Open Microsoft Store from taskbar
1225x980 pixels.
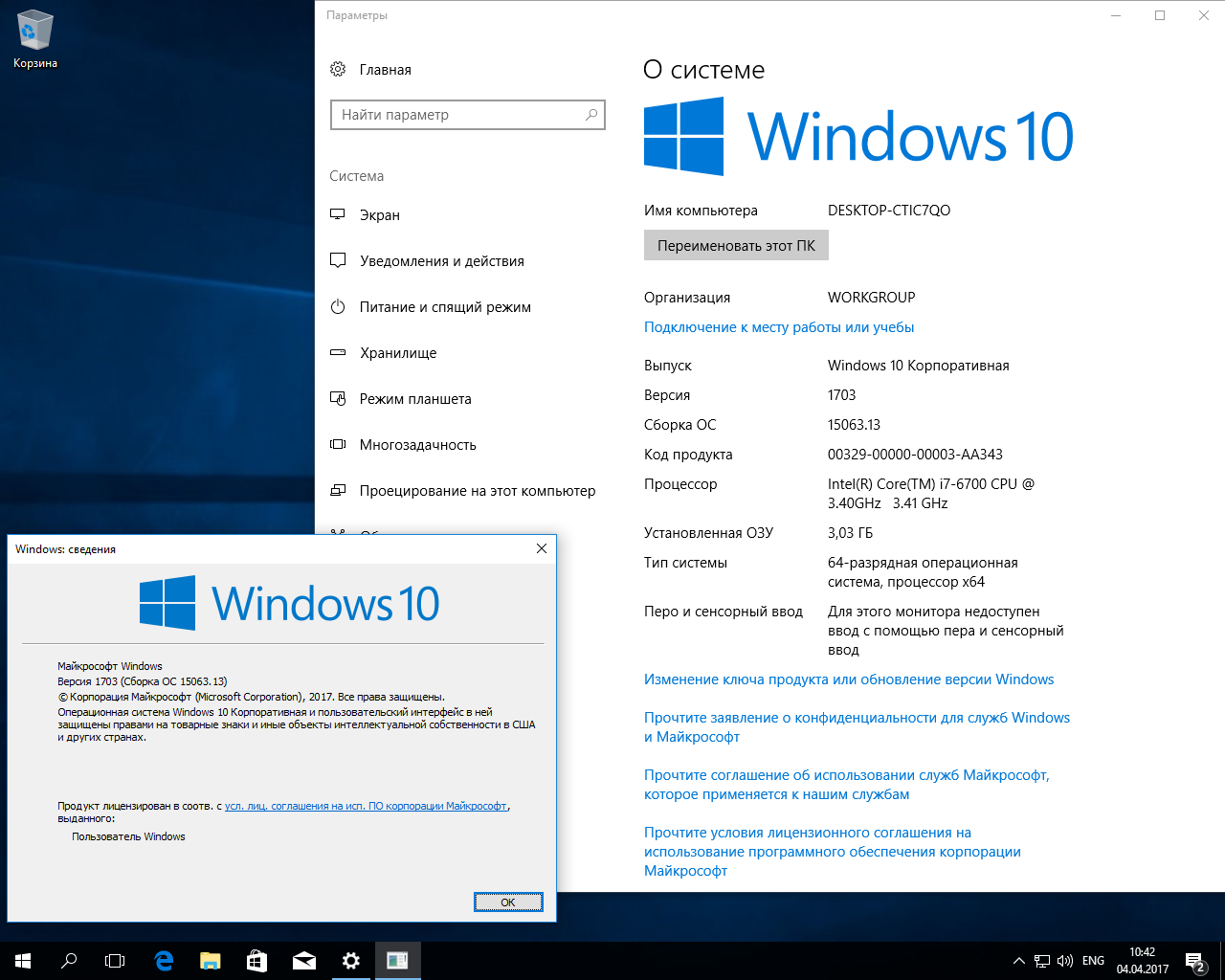(257, 961)
